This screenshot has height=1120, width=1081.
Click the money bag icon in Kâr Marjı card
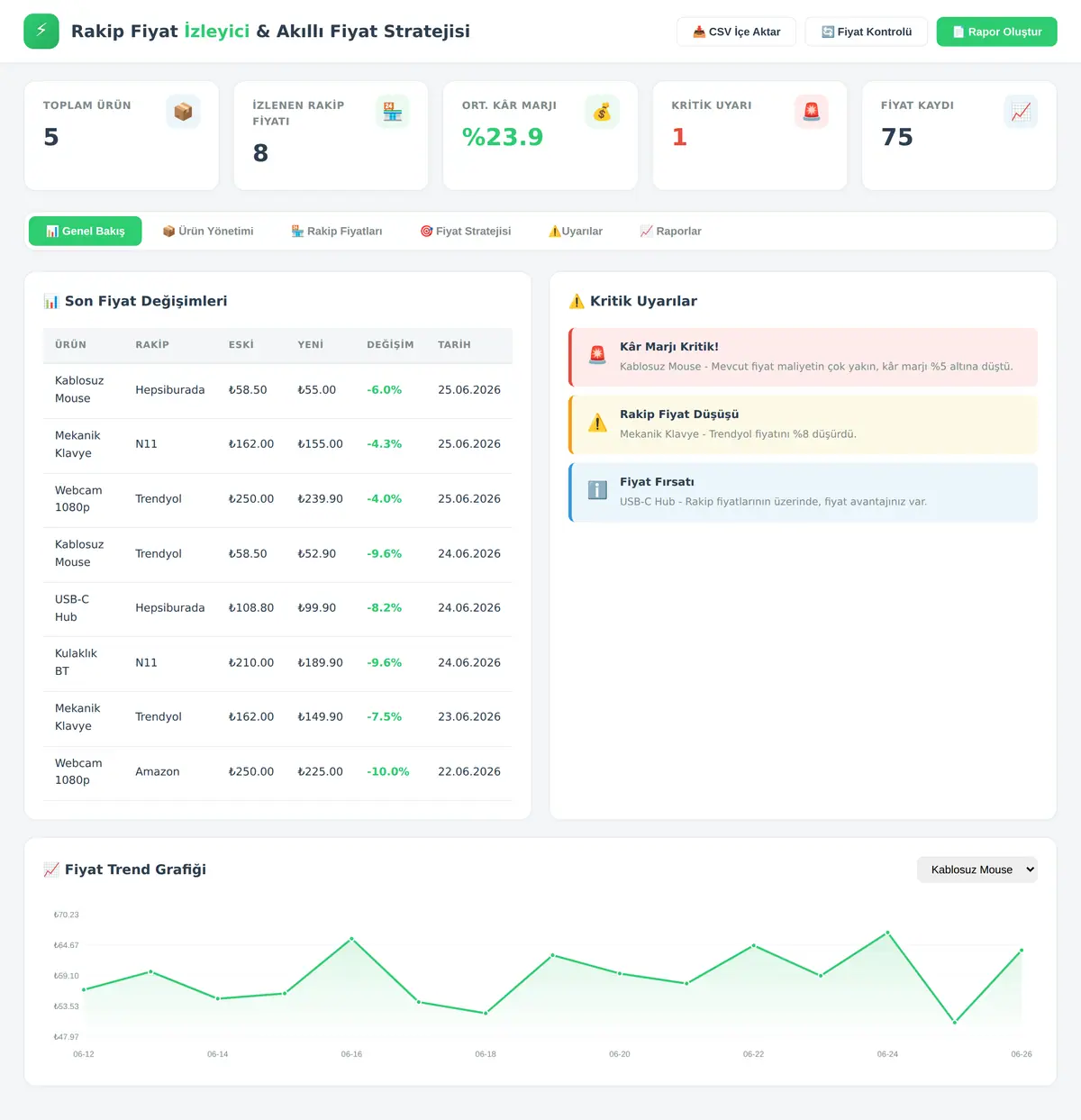602,112
